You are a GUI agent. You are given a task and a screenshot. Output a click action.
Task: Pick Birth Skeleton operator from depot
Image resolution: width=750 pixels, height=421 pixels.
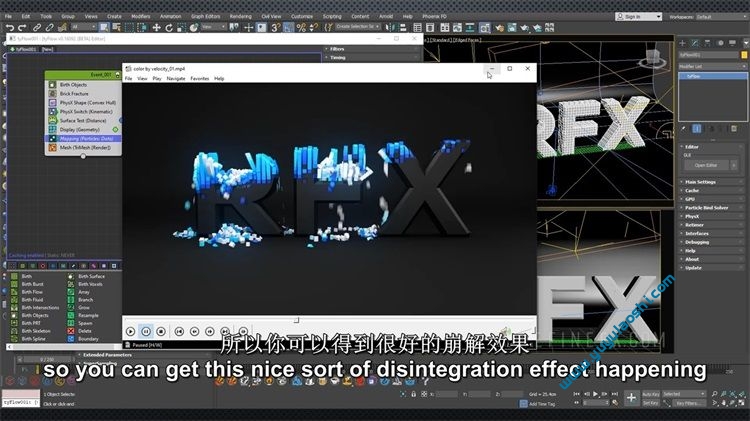(x=36, y=331)
